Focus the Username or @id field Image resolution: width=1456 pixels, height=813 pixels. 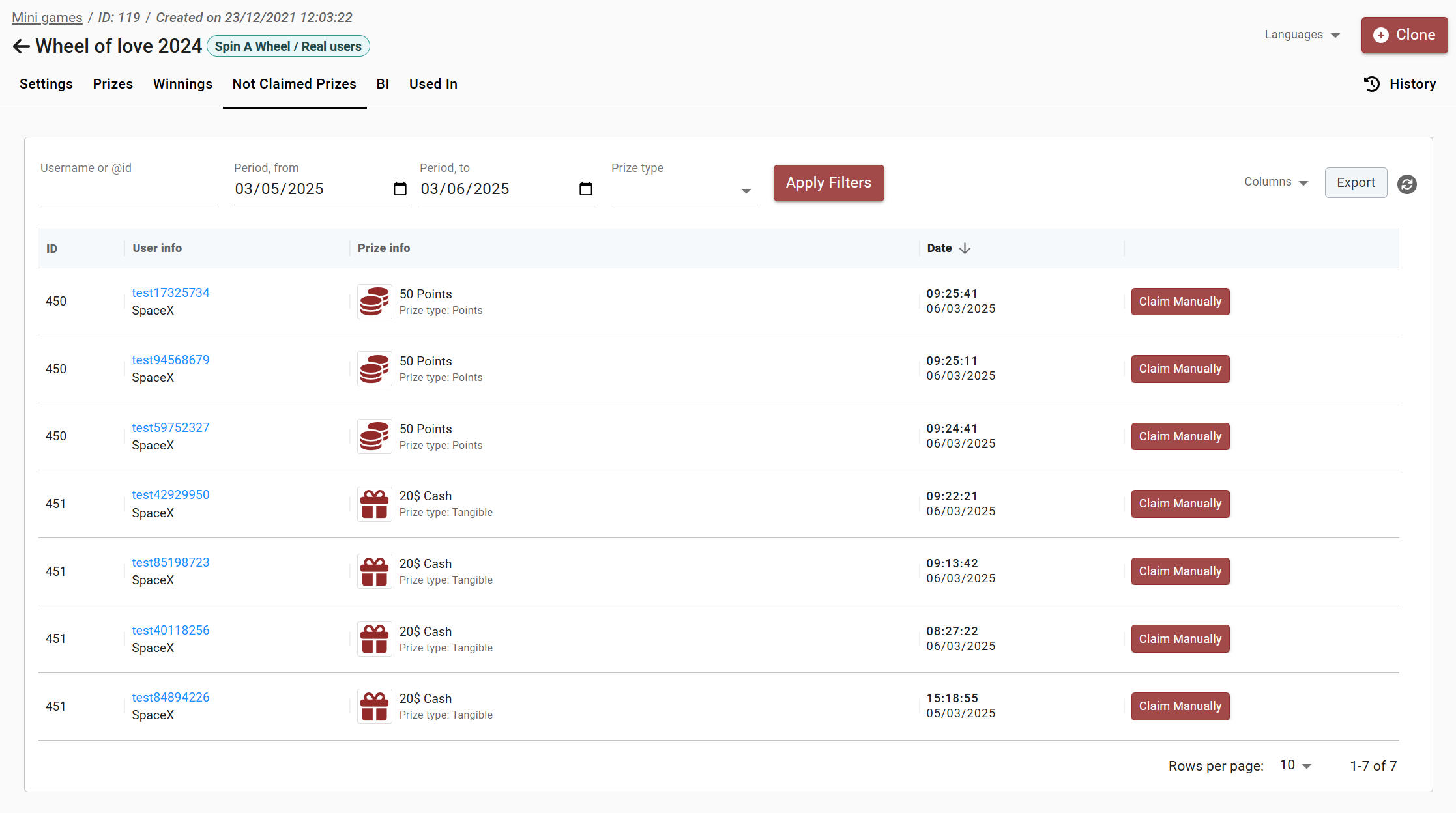pos(128,190)
